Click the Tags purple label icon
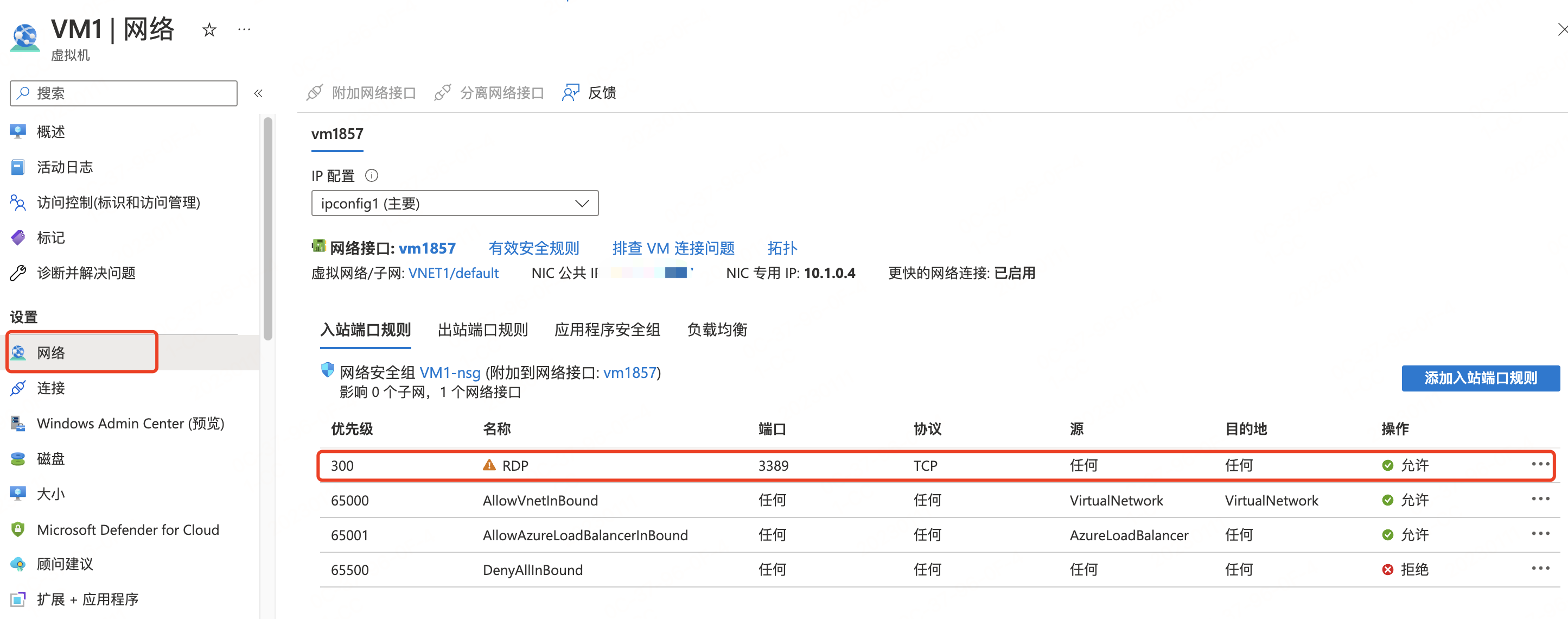Image resolution: width=1568 pixels, height=619 pixels. pyautogui.click(x=18, y=238)
